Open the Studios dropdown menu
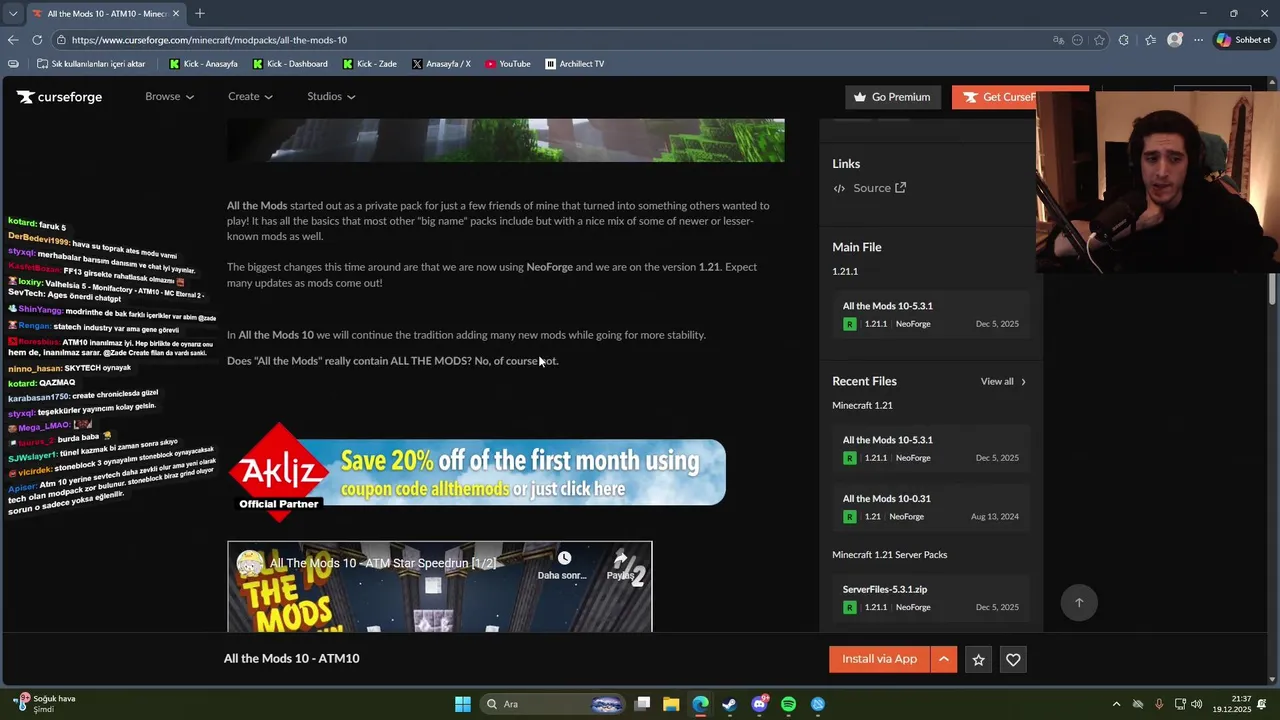1280x720 pixels. coord(331,96)
